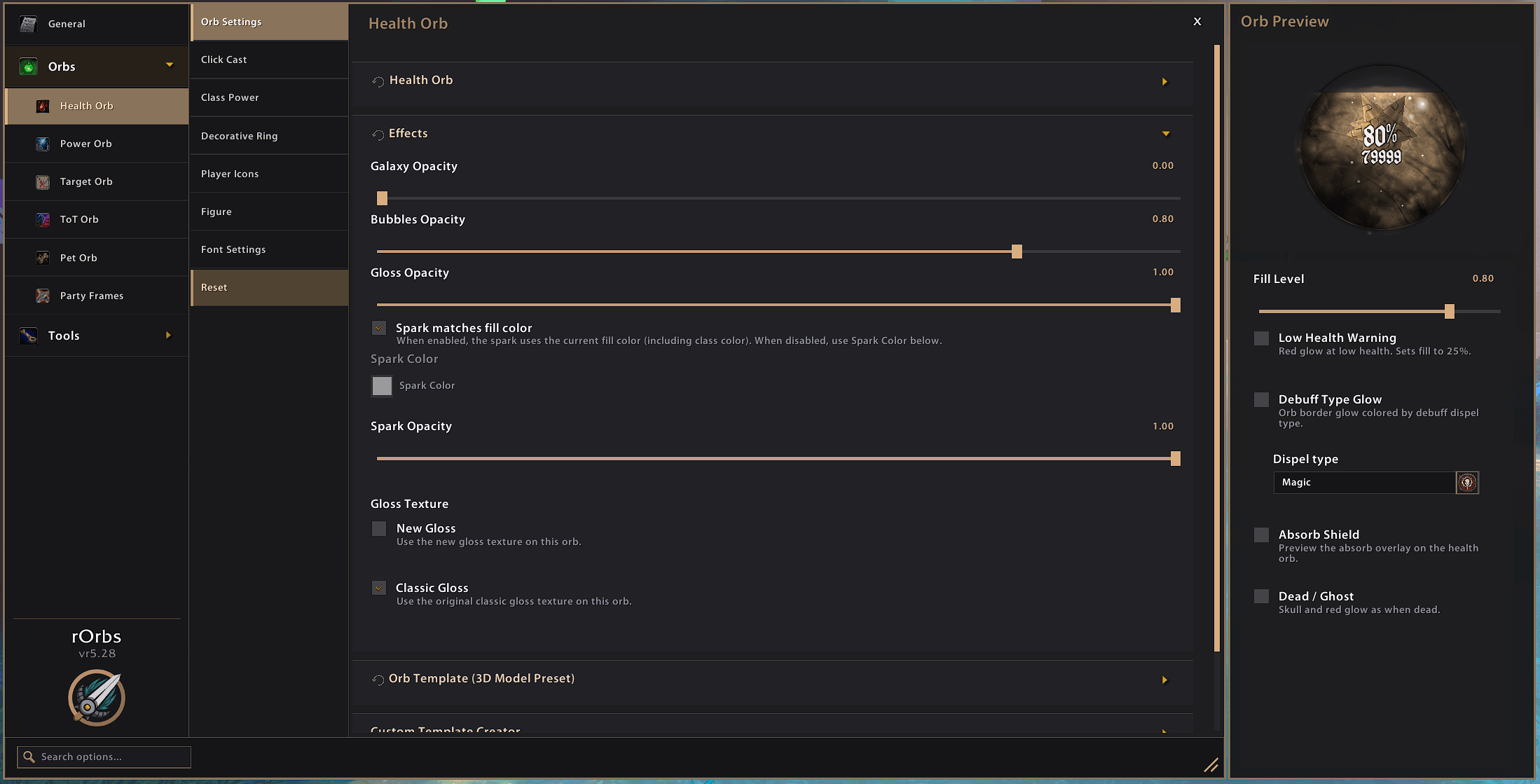This screenshot has width=1540, height=784.
Task: Collapse the Orbs category arrow
Action: 170,65
